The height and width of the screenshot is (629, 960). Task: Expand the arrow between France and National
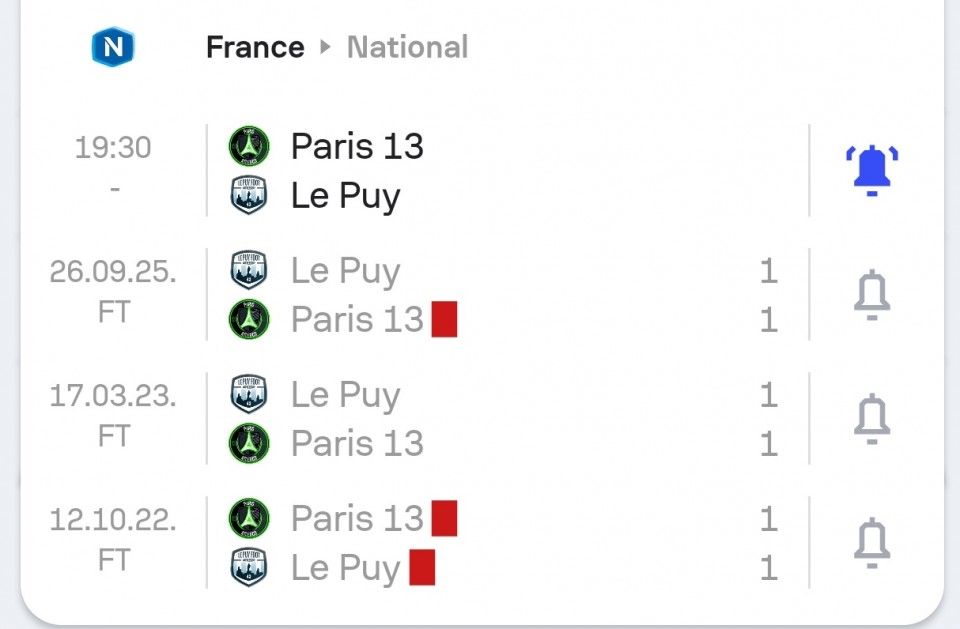tap(325, 47)
